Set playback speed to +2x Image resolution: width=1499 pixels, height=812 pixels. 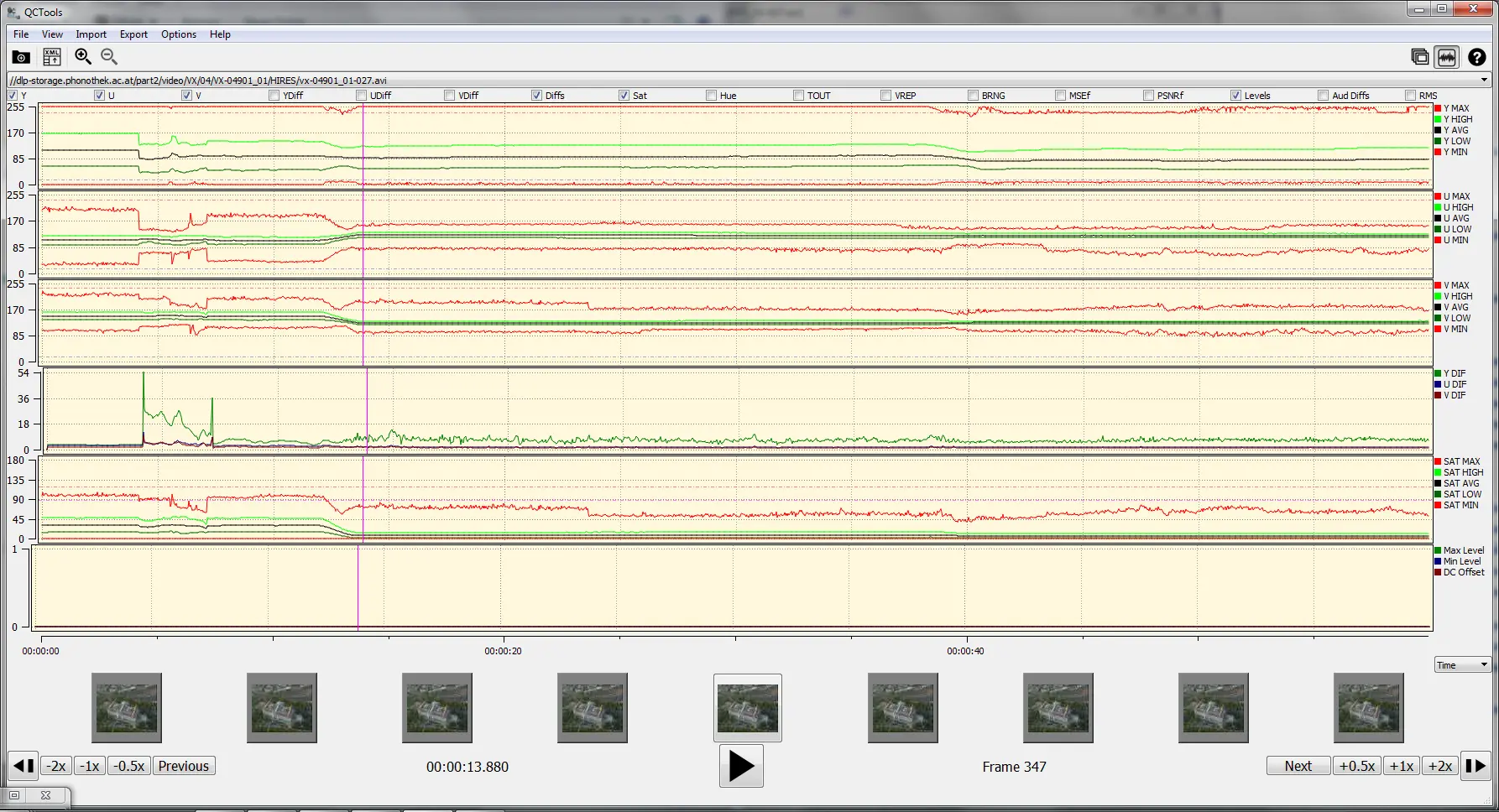1440,766
